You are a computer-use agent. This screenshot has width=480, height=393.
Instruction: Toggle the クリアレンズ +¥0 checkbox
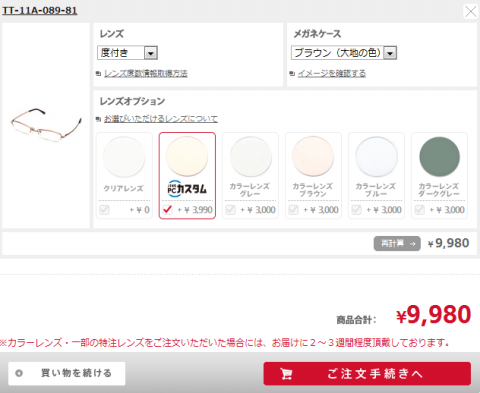104,210
